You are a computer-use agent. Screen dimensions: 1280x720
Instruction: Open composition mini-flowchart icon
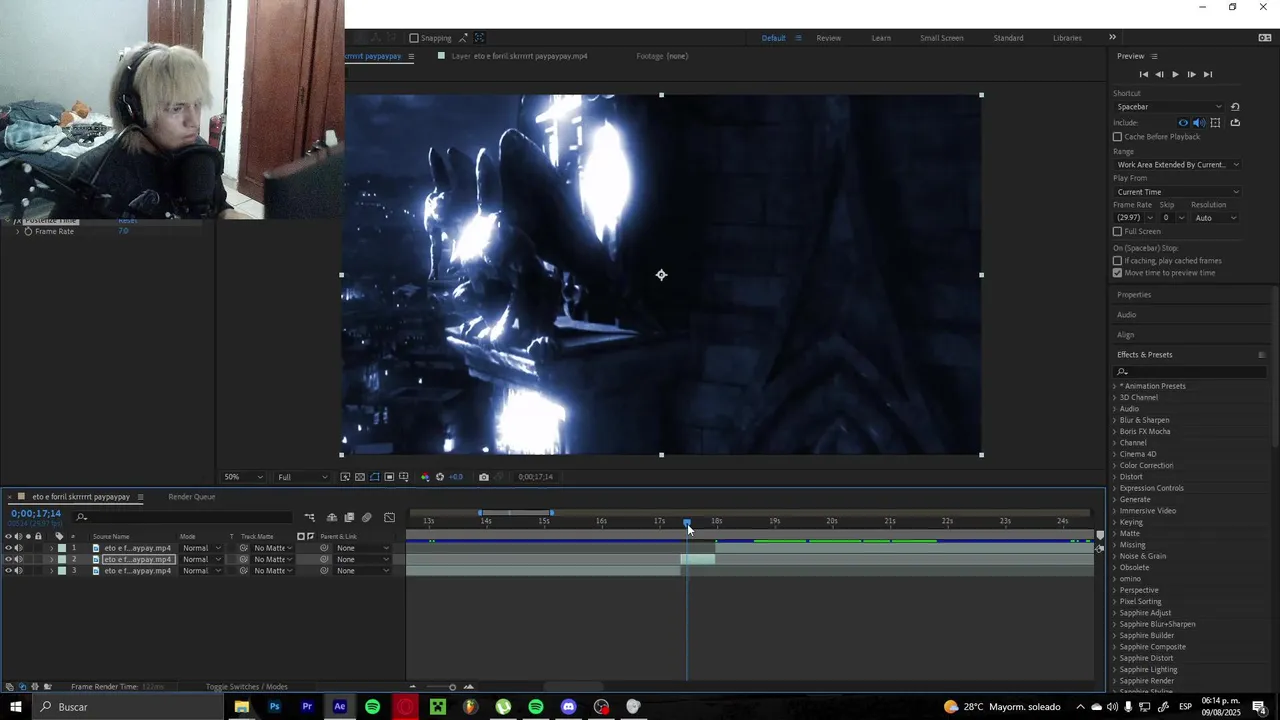[x=310, y=518]
